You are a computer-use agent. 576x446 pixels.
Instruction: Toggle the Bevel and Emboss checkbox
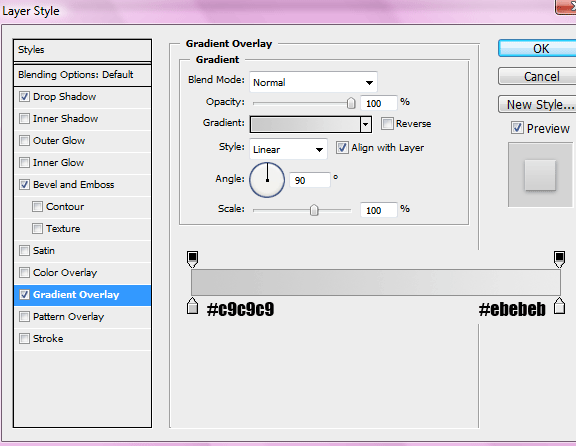pyautogui.click(x=24, y=184)
